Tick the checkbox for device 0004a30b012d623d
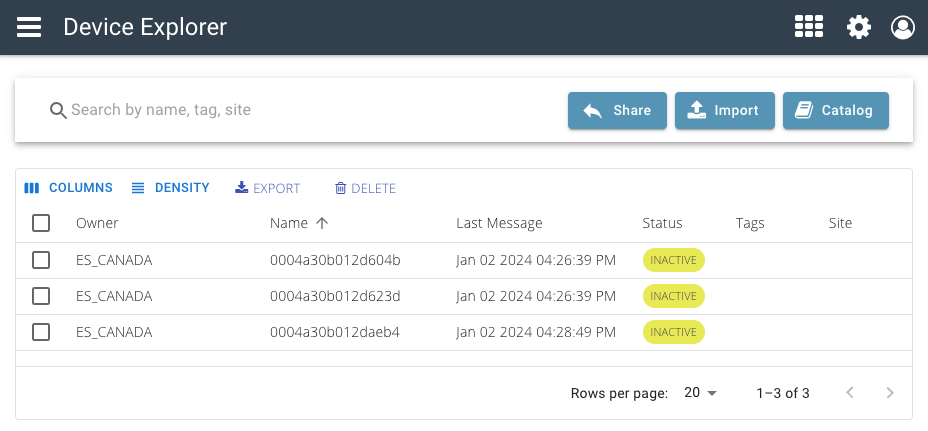 point(41,296)
